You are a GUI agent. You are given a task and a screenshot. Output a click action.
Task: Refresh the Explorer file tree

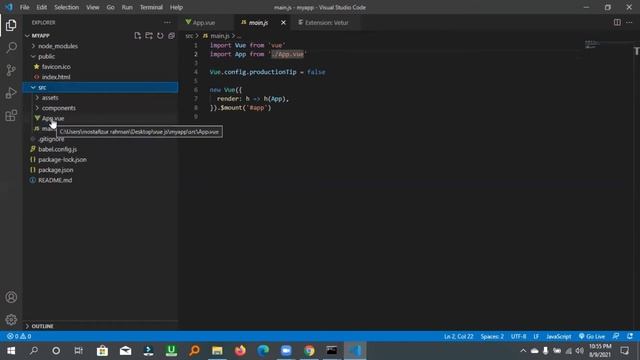click(x=160, y=36)
